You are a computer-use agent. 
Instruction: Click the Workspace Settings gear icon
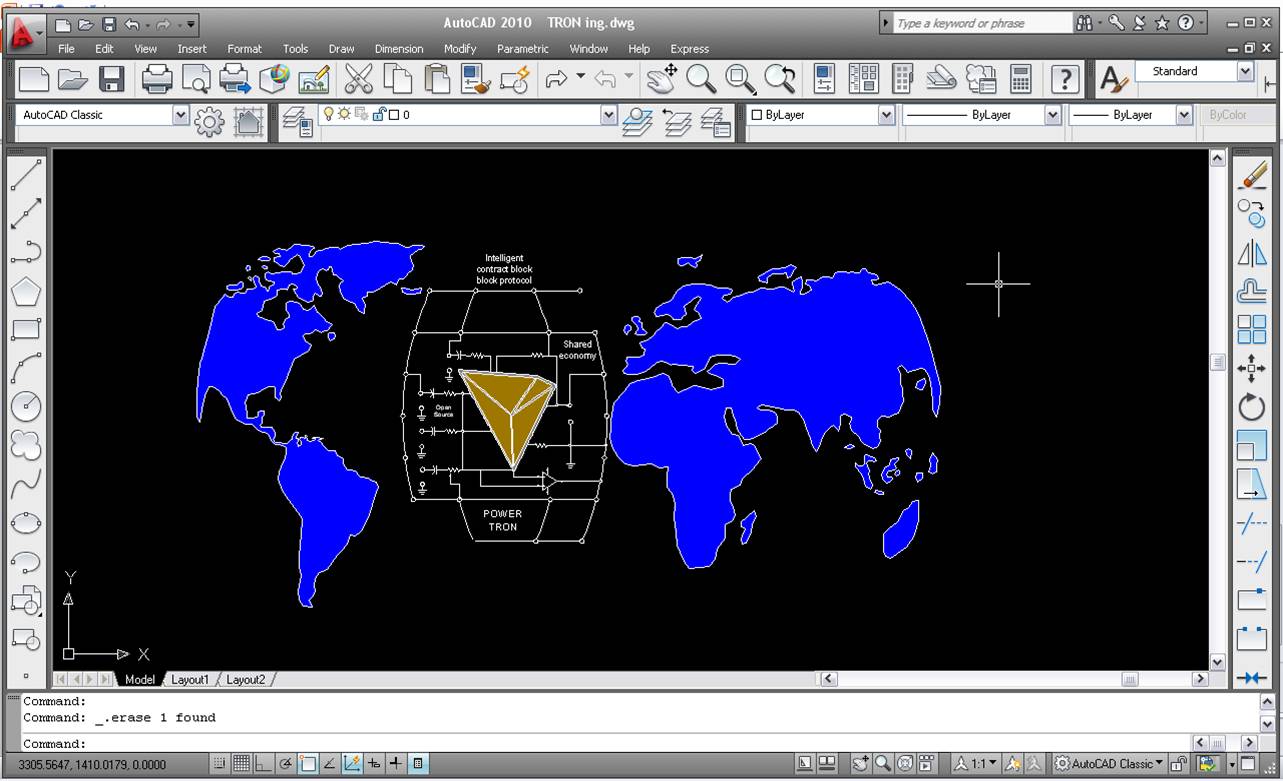[x=209, y=122]
